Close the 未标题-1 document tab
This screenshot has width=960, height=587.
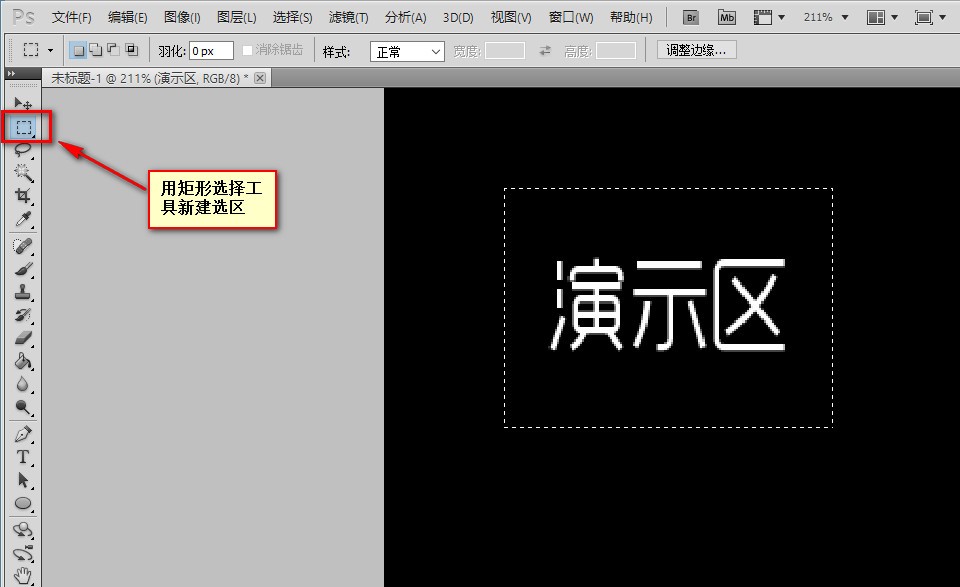260,78
